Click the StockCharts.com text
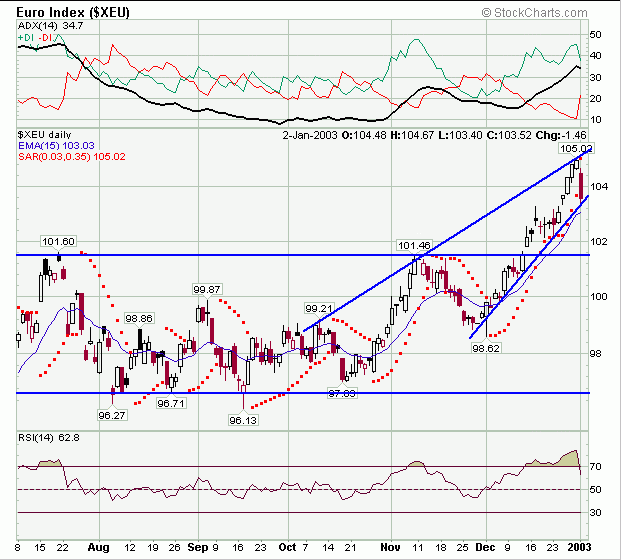This screenshot has width=621, height=560. 535,13
